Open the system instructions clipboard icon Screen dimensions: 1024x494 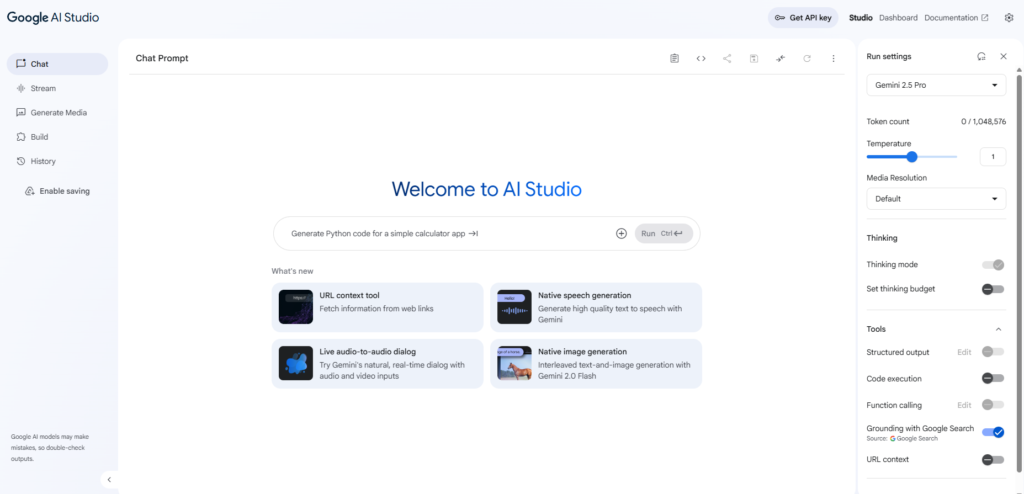point(675,58)
